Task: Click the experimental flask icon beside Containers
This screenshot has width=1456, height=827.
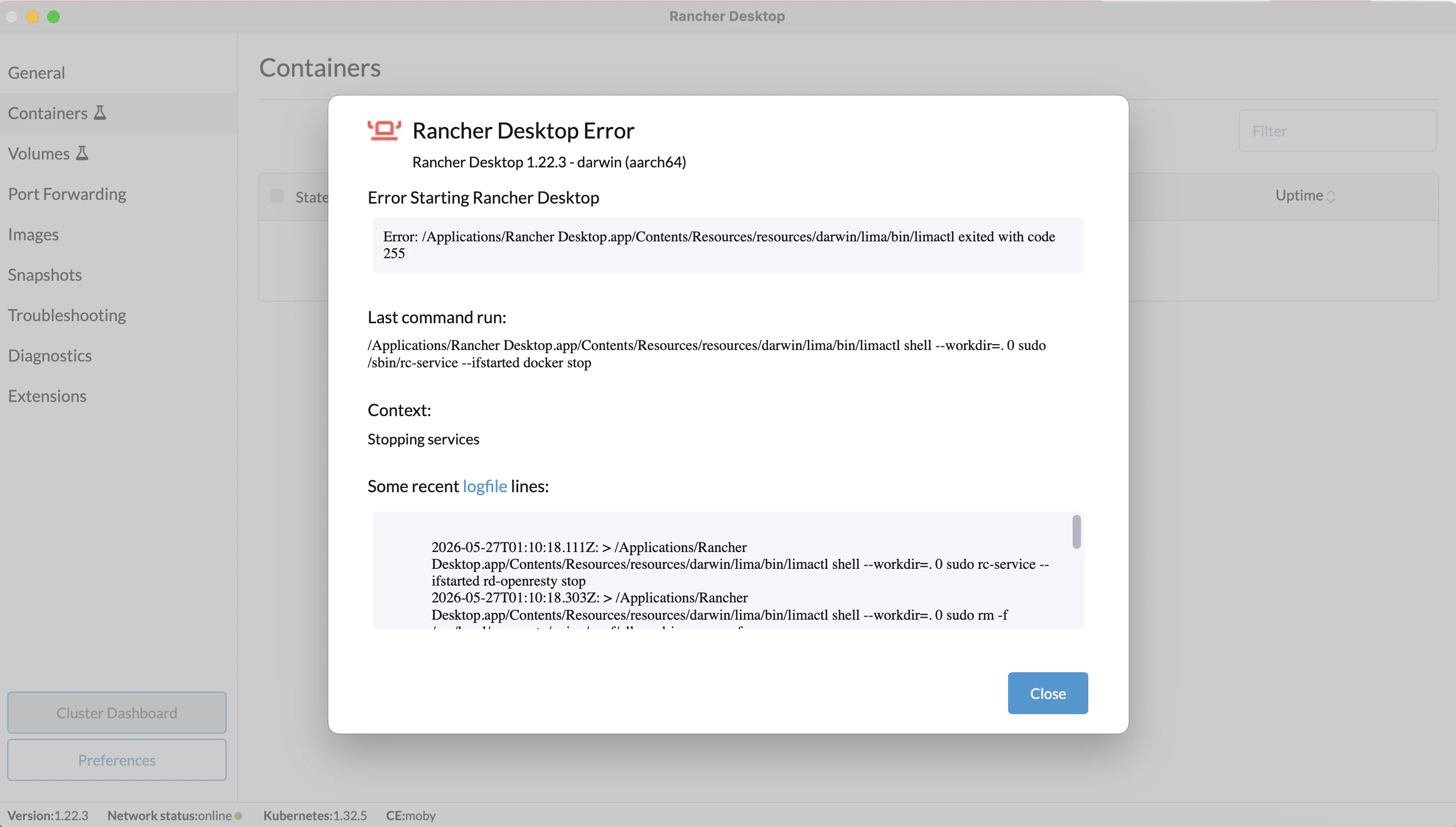Action: 100,112
